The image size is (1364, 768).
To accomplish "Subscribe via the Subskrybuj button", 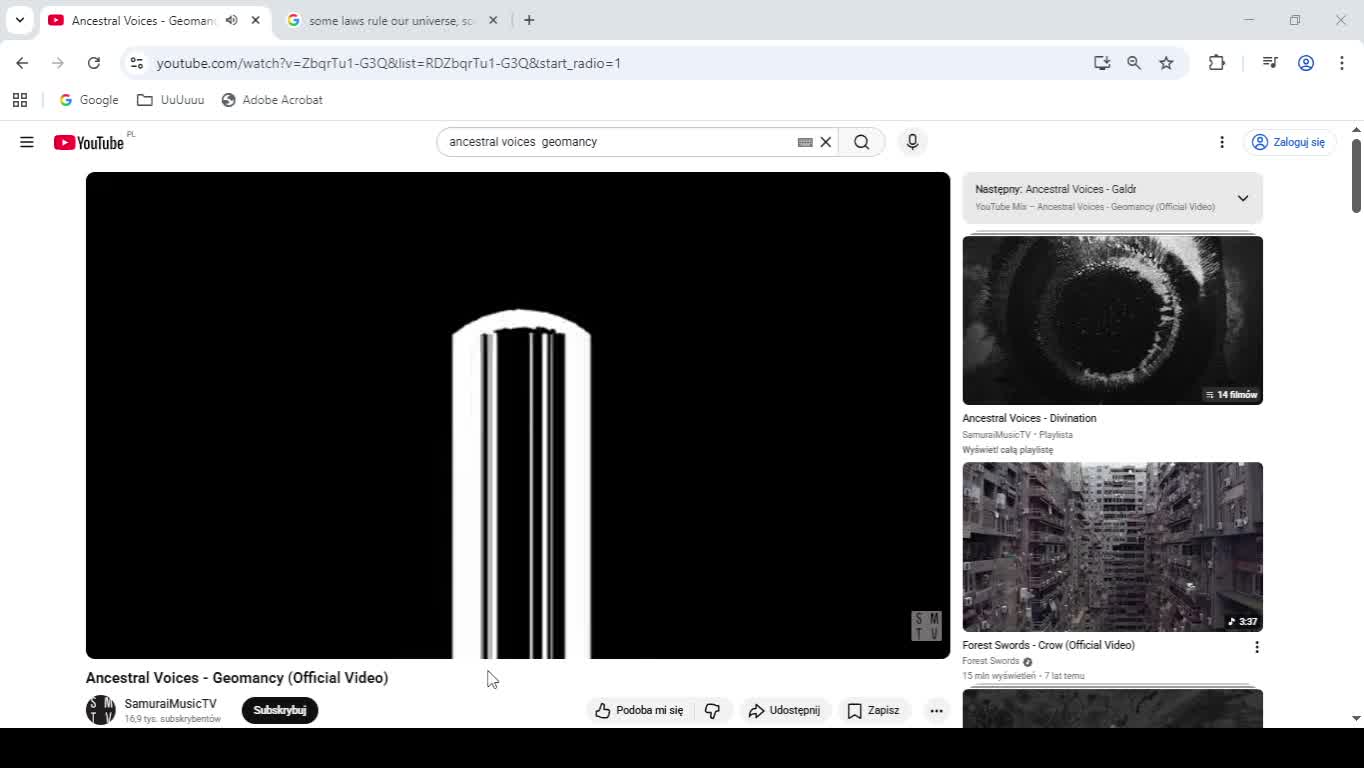I will click(x=280, y=710).
